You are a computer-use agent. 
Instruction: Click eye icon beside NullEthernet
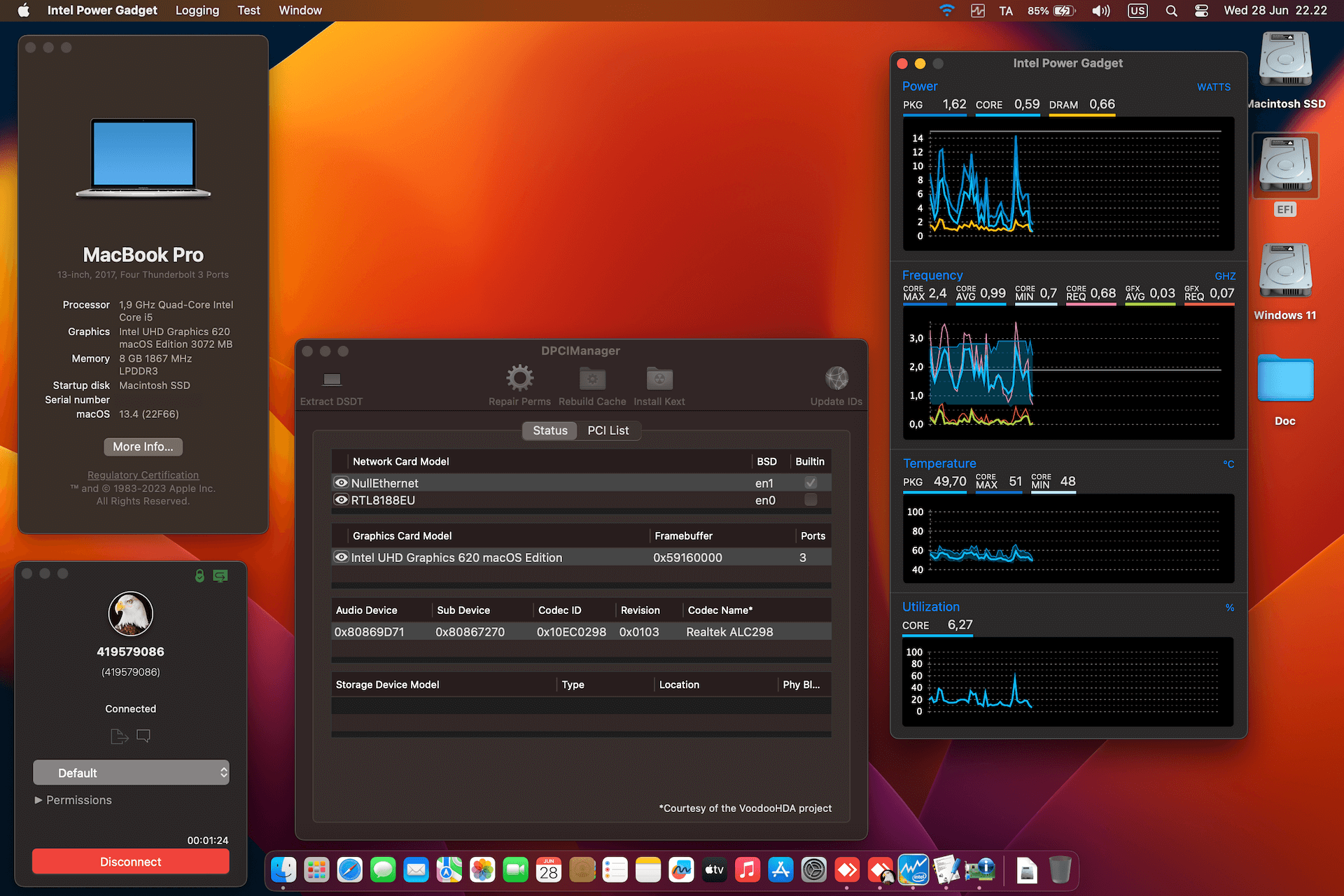(x=341, y=482)
